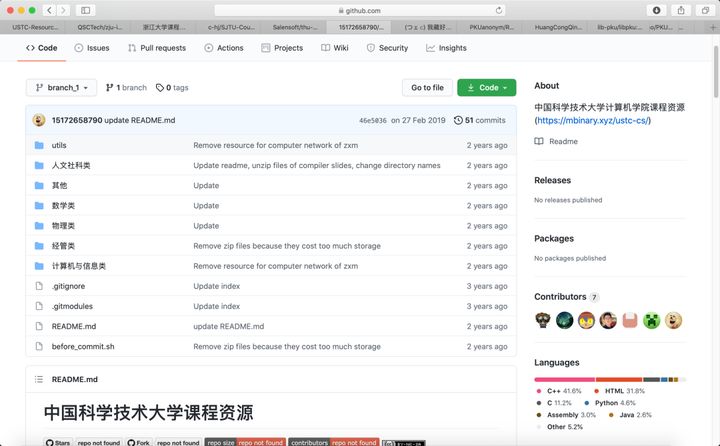This screenshot has width=720, height=446.
Task: Open the 1 branch link
Action: tap(126, 88)
